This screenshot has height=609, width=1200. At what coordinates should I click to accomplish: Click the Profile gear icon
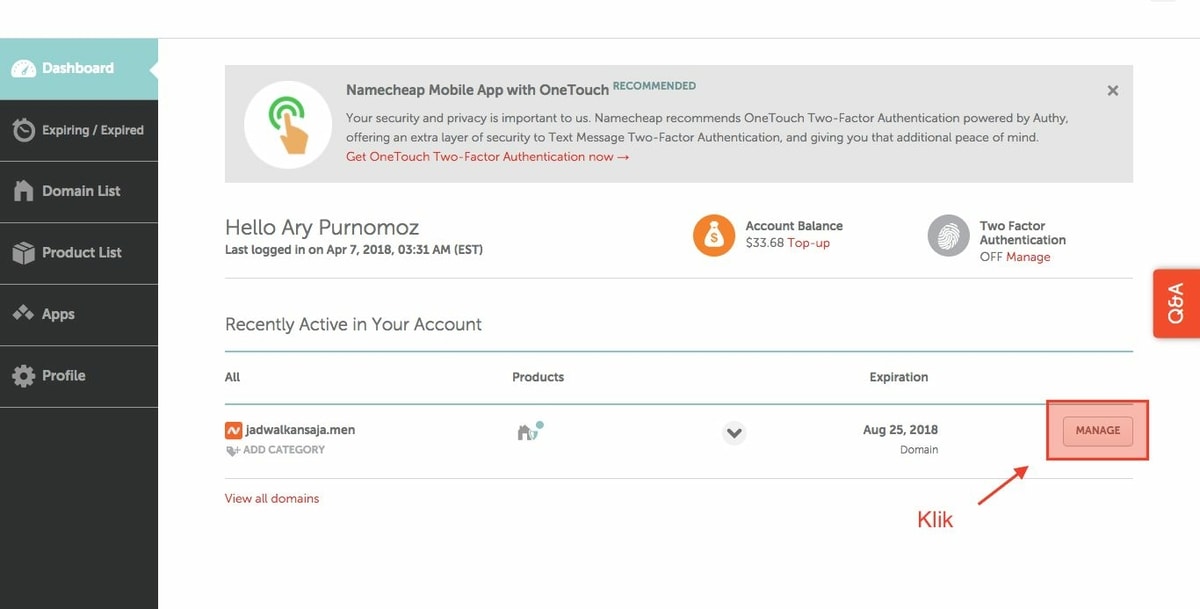pos(23,376)
